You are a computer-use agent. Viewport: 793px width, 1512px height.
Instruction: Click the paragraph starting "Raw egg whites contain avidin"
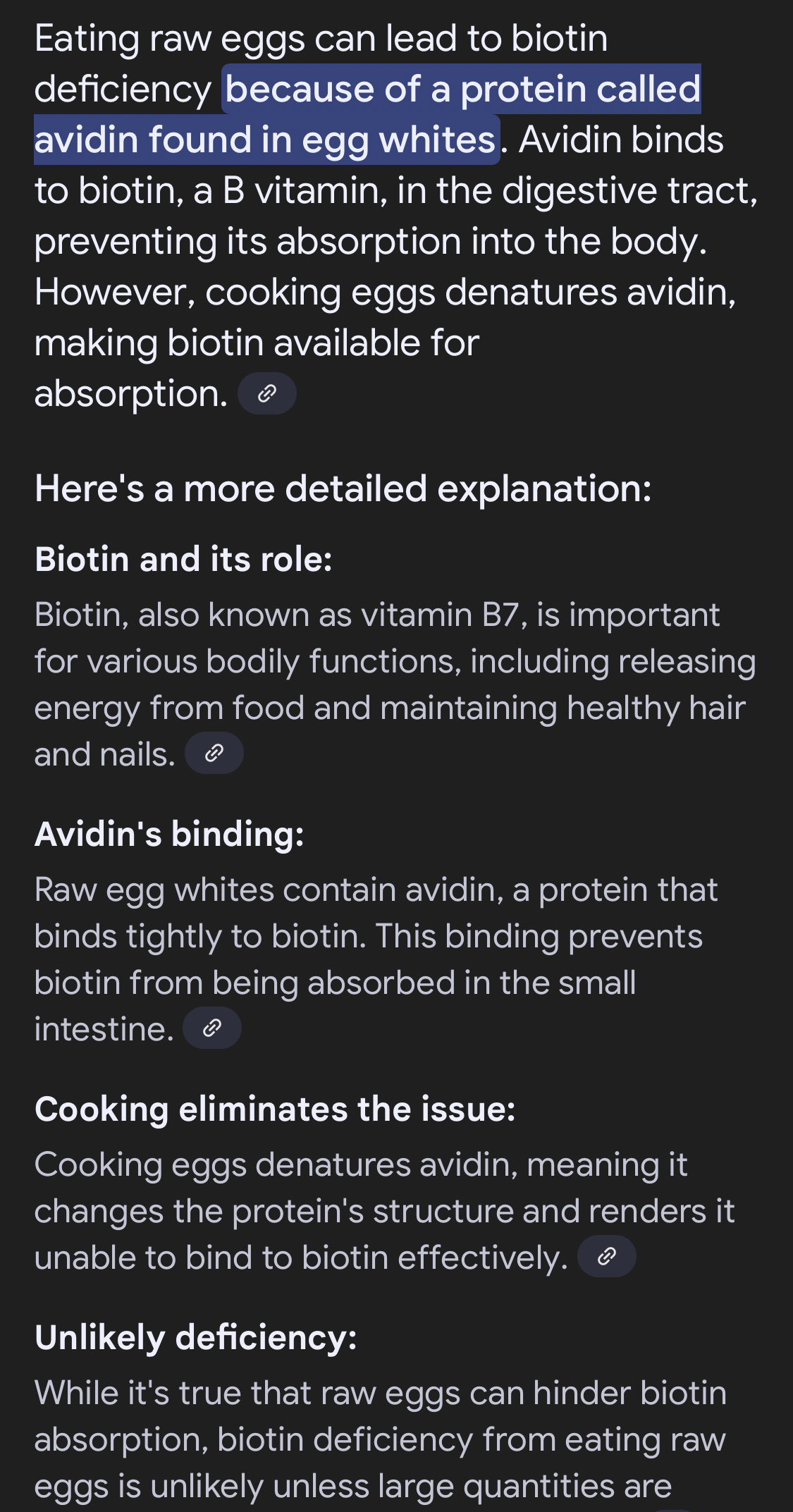376,959
